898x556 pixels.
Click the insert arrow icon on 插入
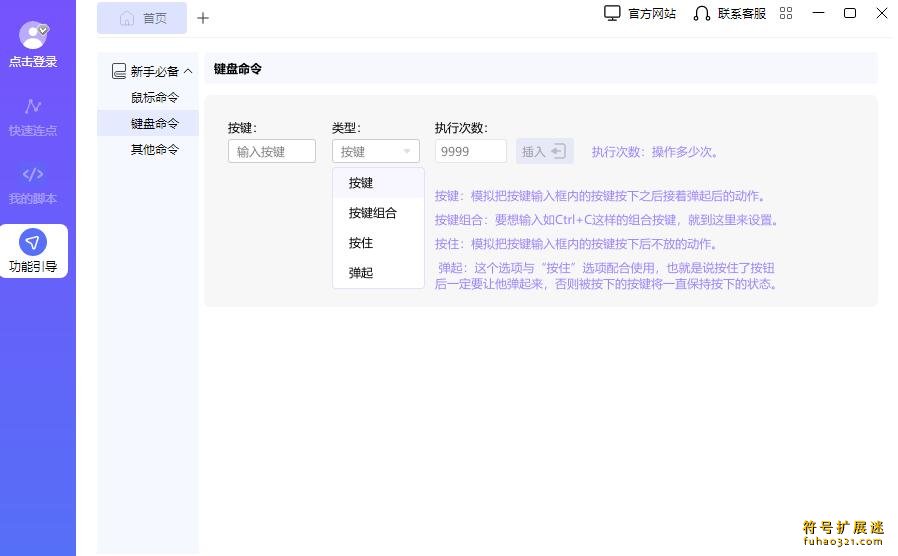coord(558,151)
